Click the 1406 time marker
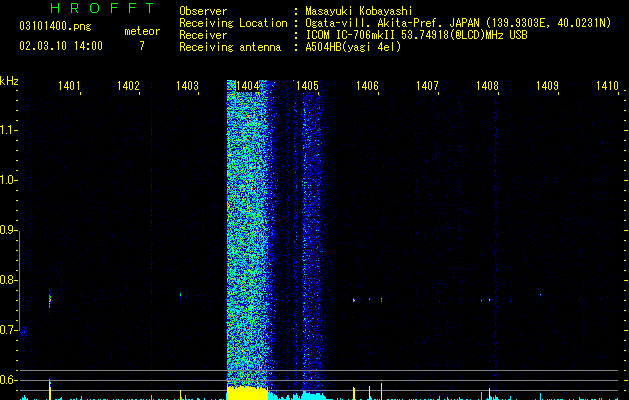The height and width of the screenshot is (400, 629). pos(367,86)
